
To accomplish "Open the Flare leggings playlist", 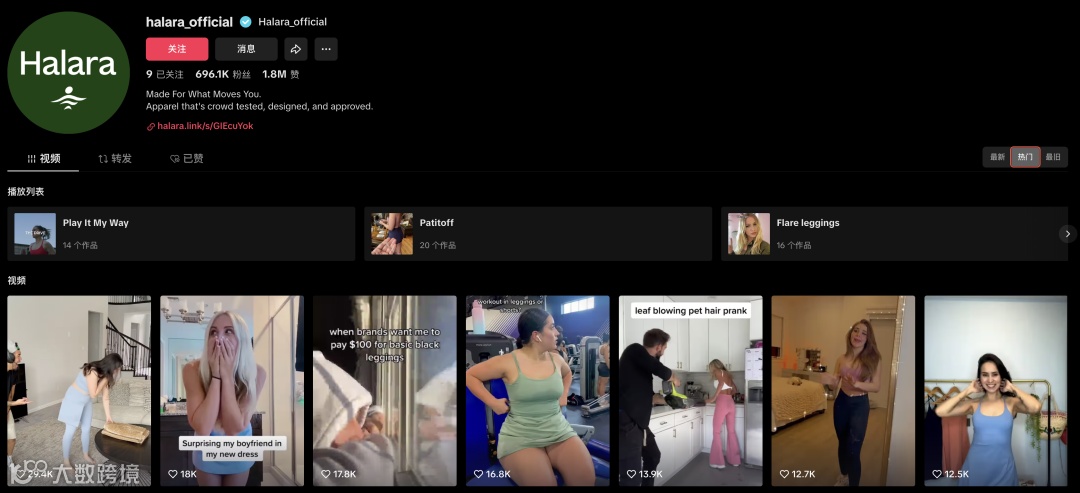I will 895,234.
